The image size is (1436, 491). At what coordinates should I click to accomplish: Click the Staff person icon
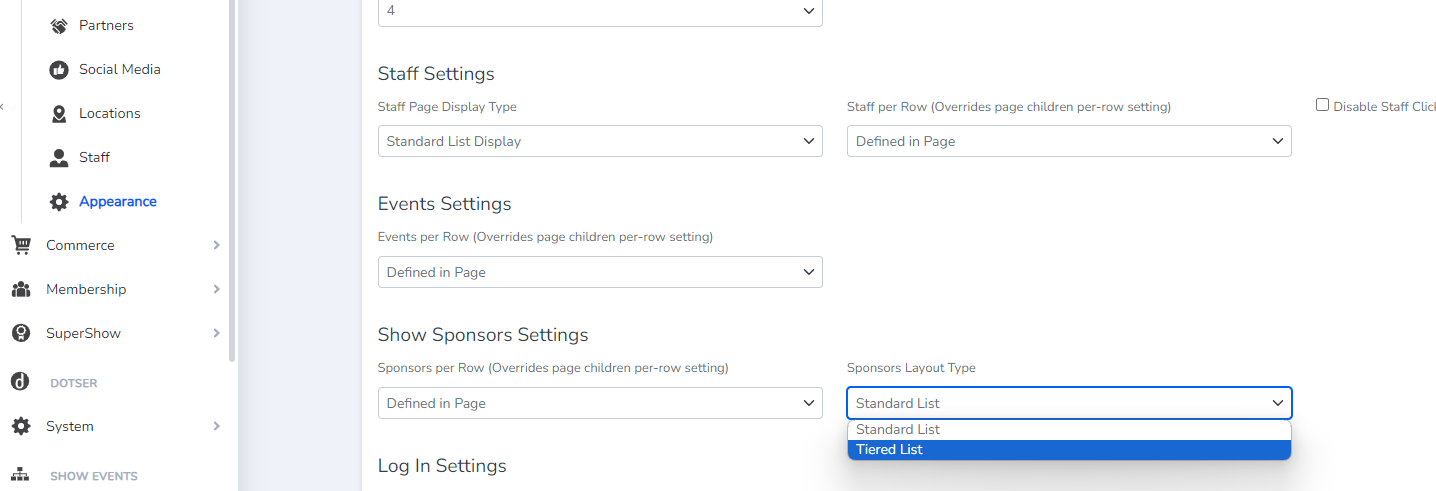click(x=59, y=158)
